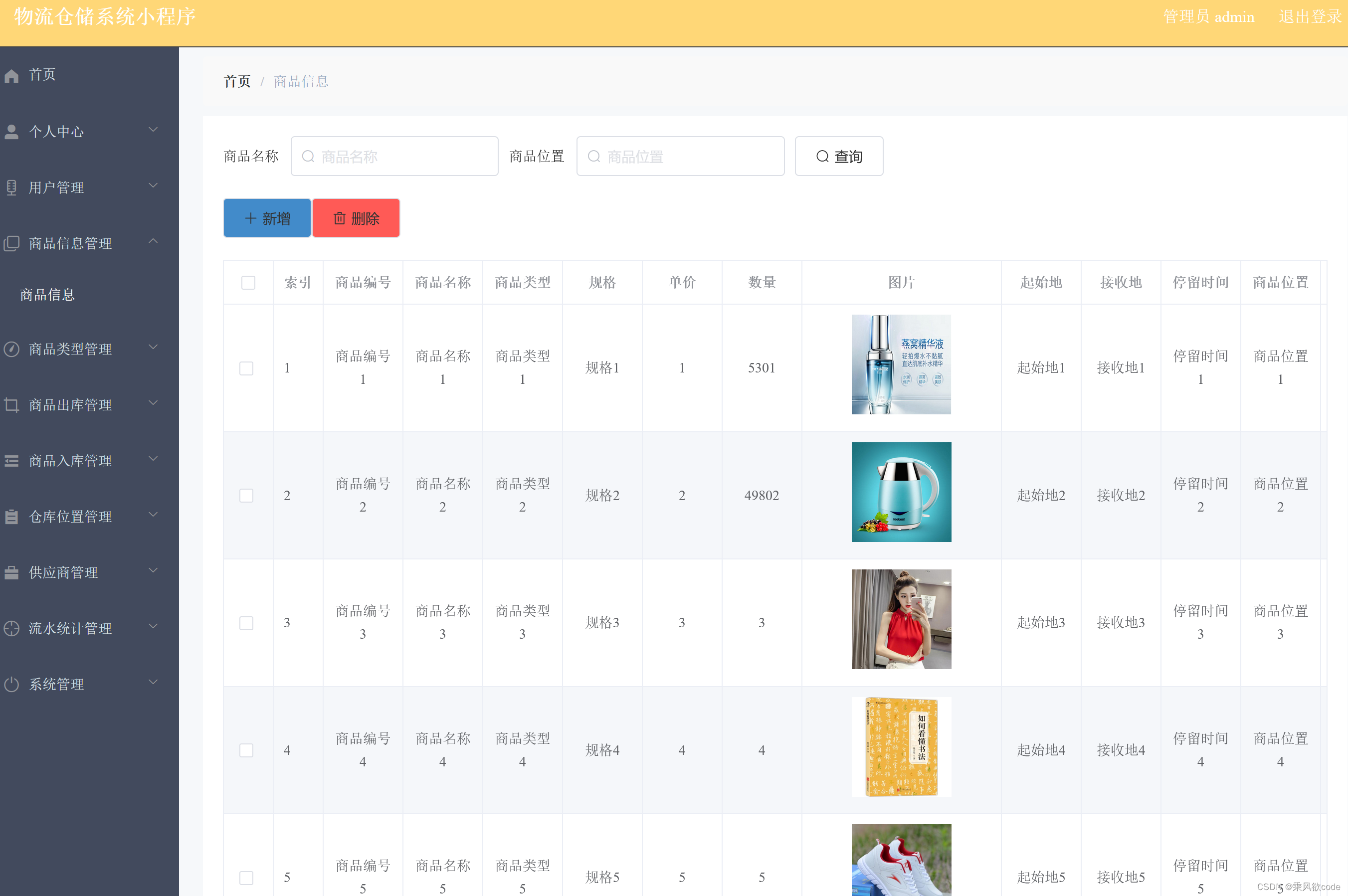This screenshot has width=1348, height=896.
Task: Open the 商品信息 submenu item
Action: [x=47, y=295]
